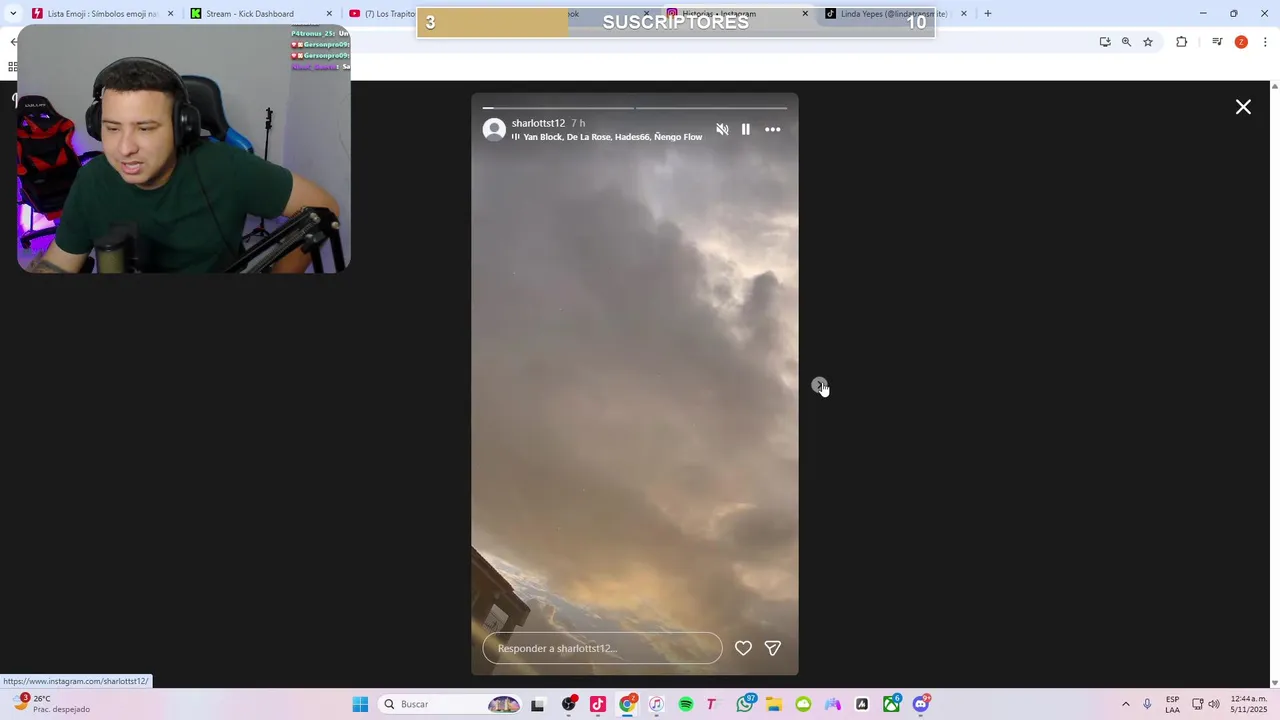Image resolution: width=1280 pixels, height=720 pixels.
Task: Open the story's three-dot options menu
Action: 773,129
